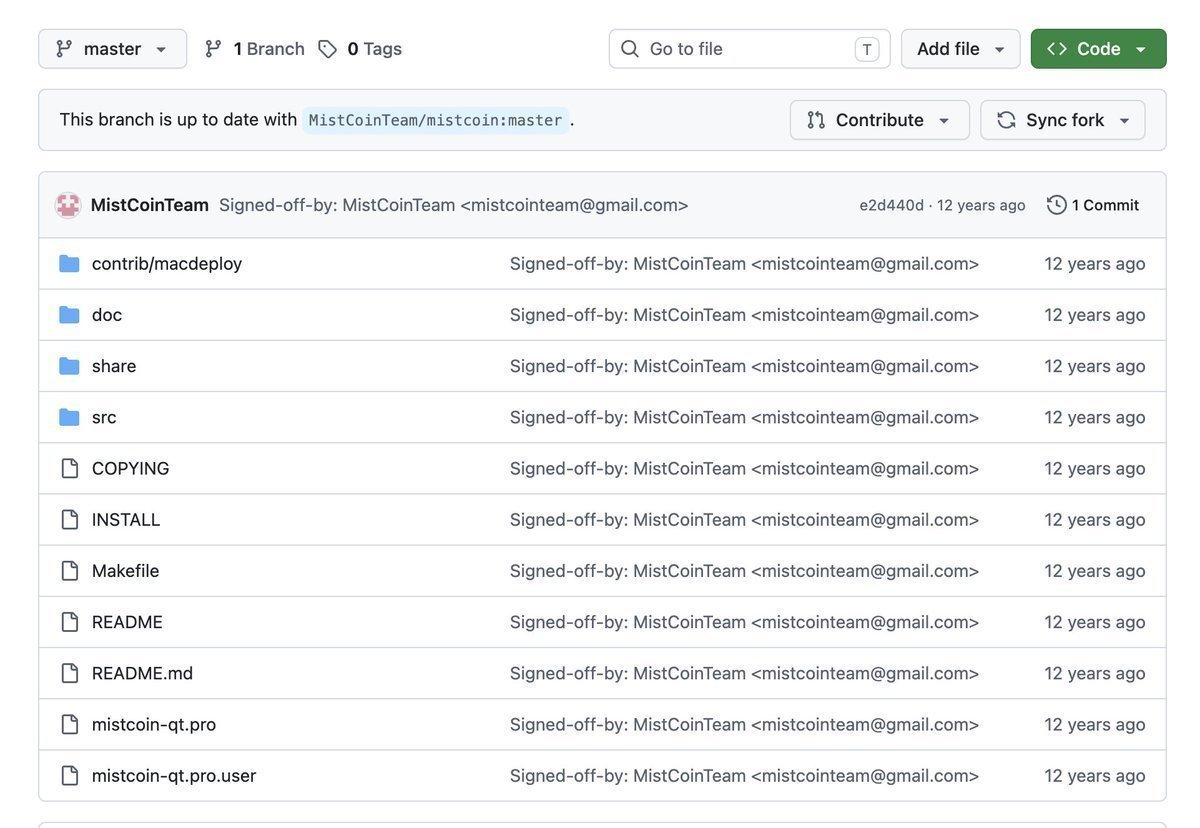This screenshot has height=828, width=1200.
Task: Open the mistcoin-qt.pro.user file
Action: point(174,776)
